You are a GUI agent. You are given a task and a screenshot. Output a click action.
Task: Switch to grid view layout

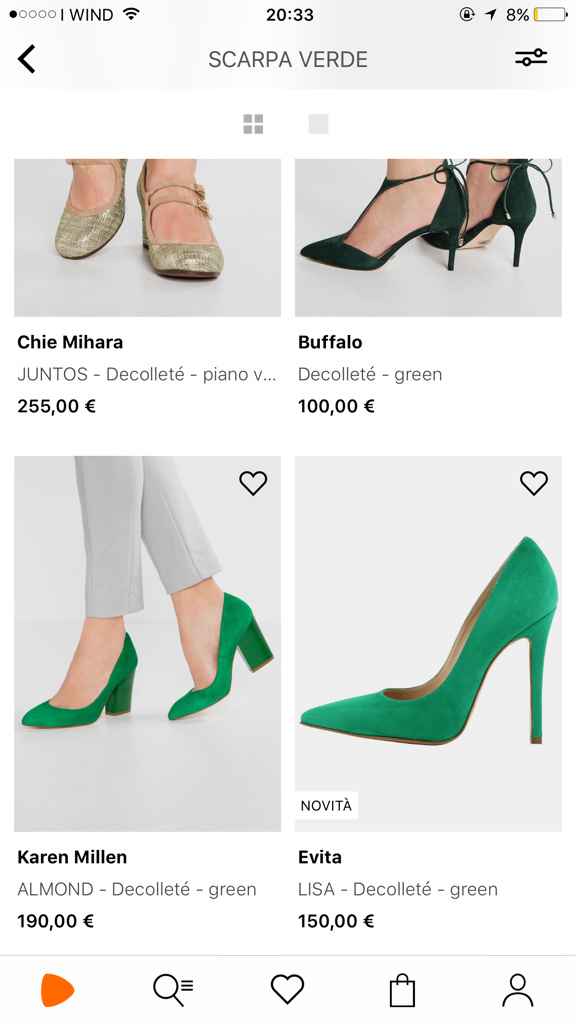point(254,123)
